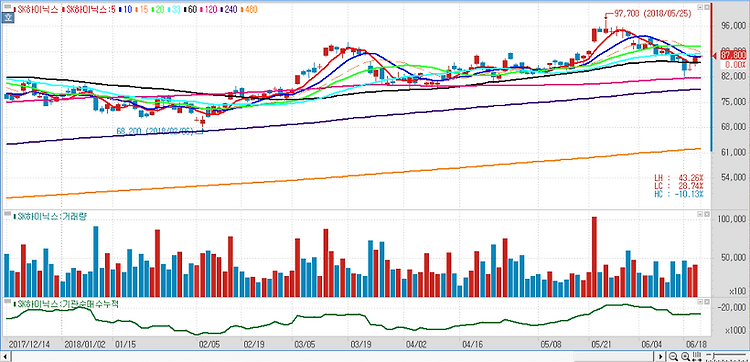Click the 04/16 date label

[x=473, y=344]
